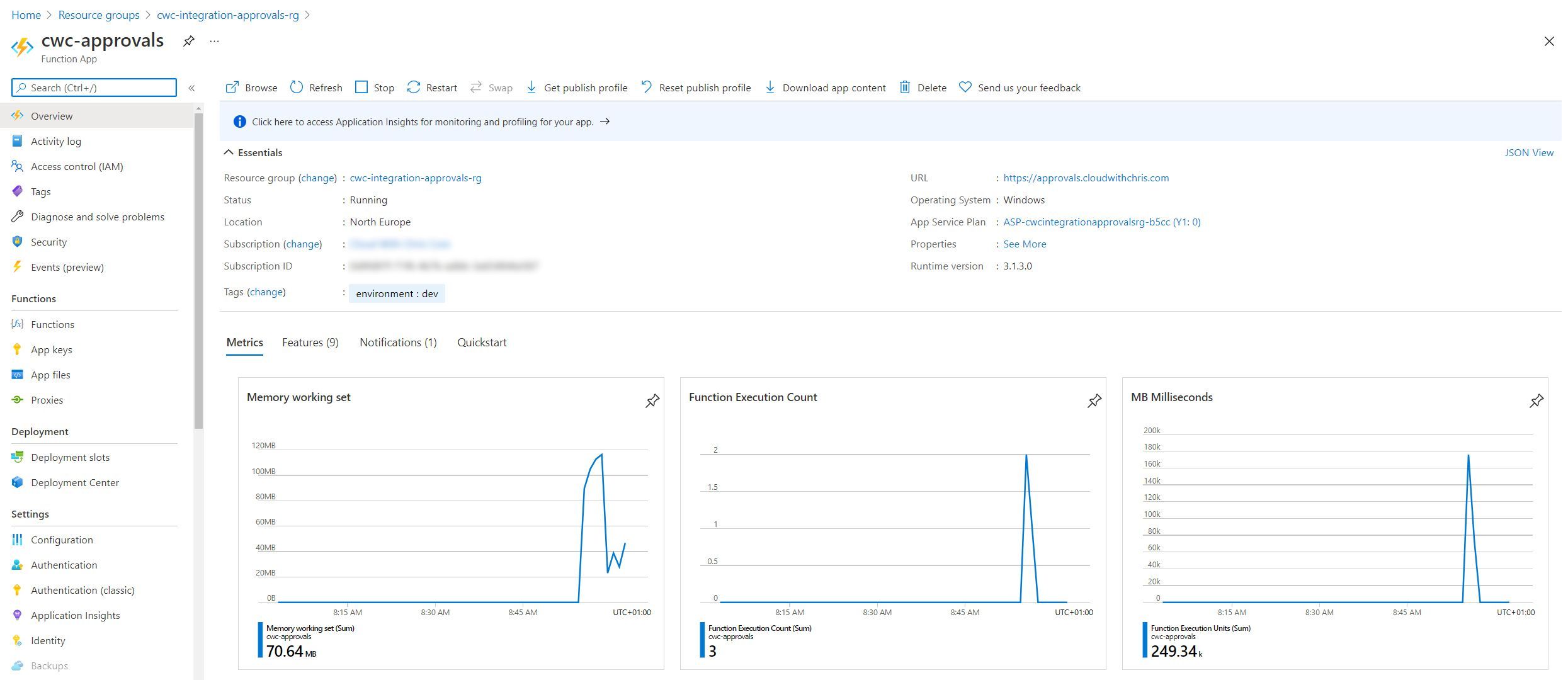Click the environment : dev tag

pyautogui.click(x=397, y=293)
